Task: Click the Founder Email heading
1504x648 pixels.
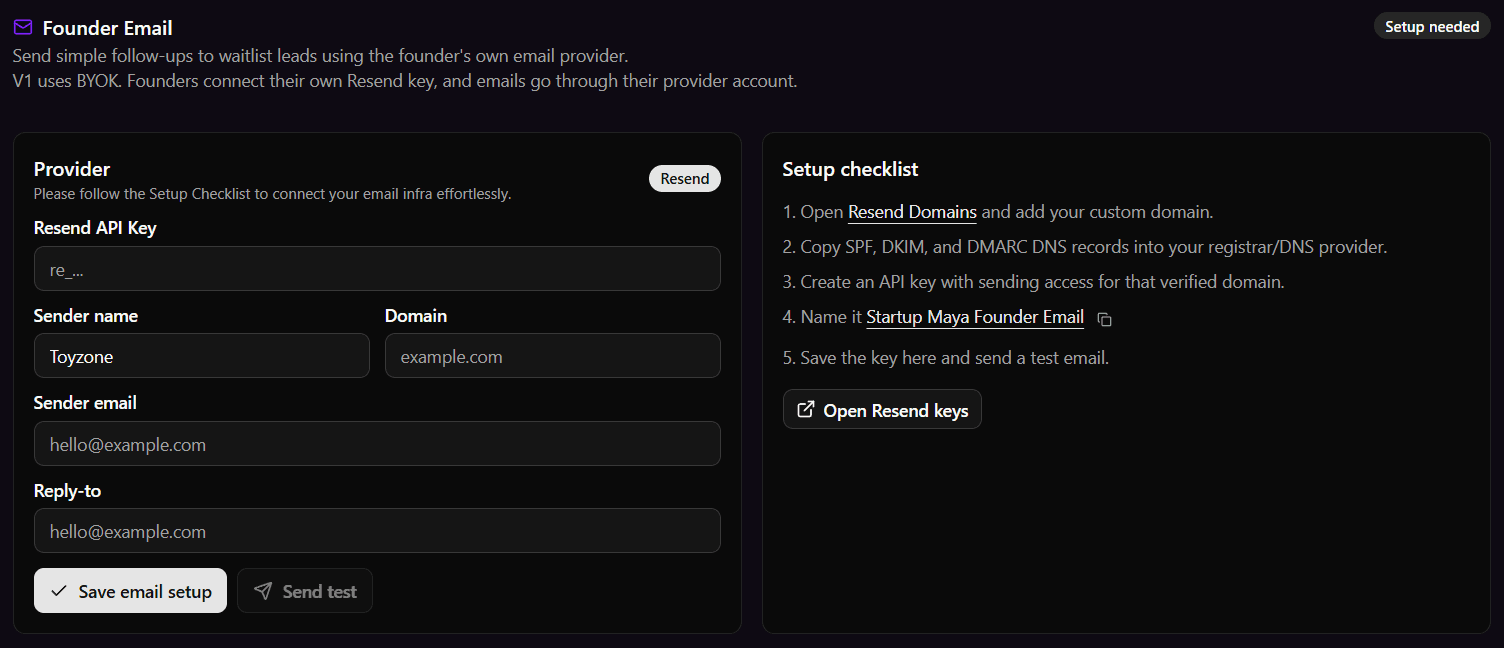Action: coord(108,28)
